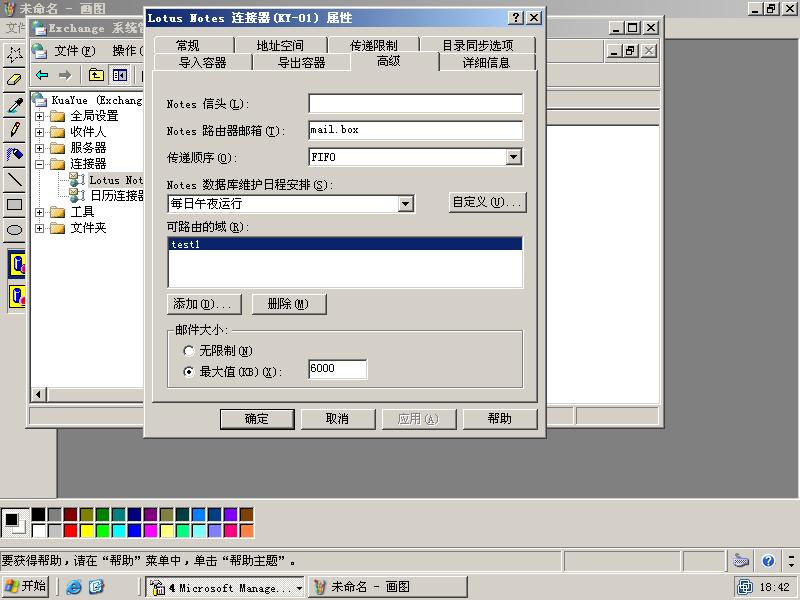
Task: Expand the 文件夹 tree node
Action: click(40, 228)
